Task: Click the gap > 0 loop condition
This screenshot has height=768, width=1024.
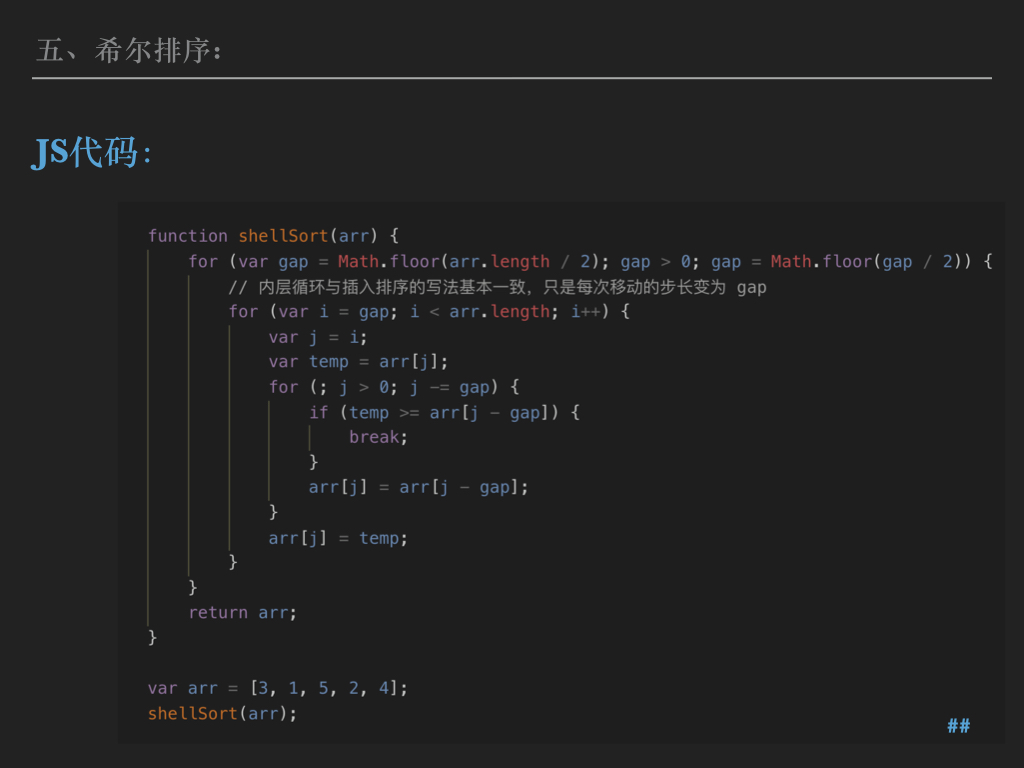Action: click(x=656, y=262)
